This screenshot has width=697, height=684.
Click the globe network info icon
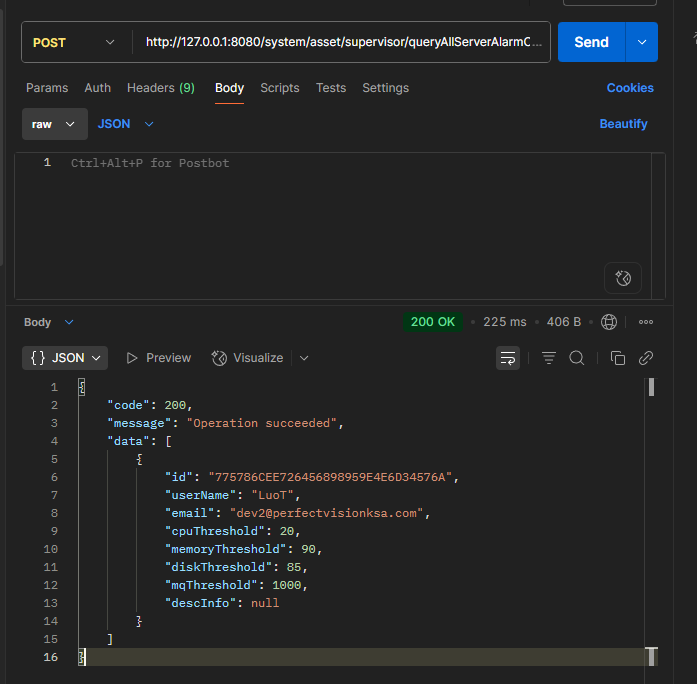610,322
